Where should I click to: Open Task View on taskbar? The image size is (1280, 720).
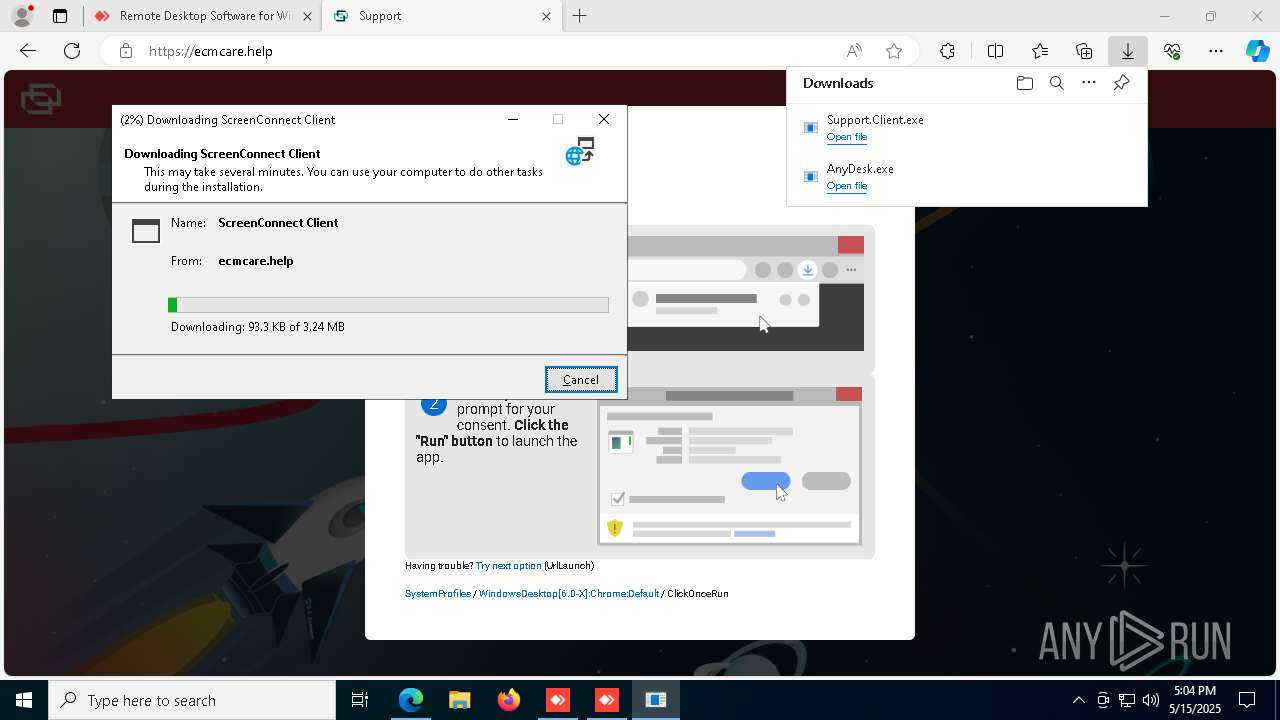[360, 700]
